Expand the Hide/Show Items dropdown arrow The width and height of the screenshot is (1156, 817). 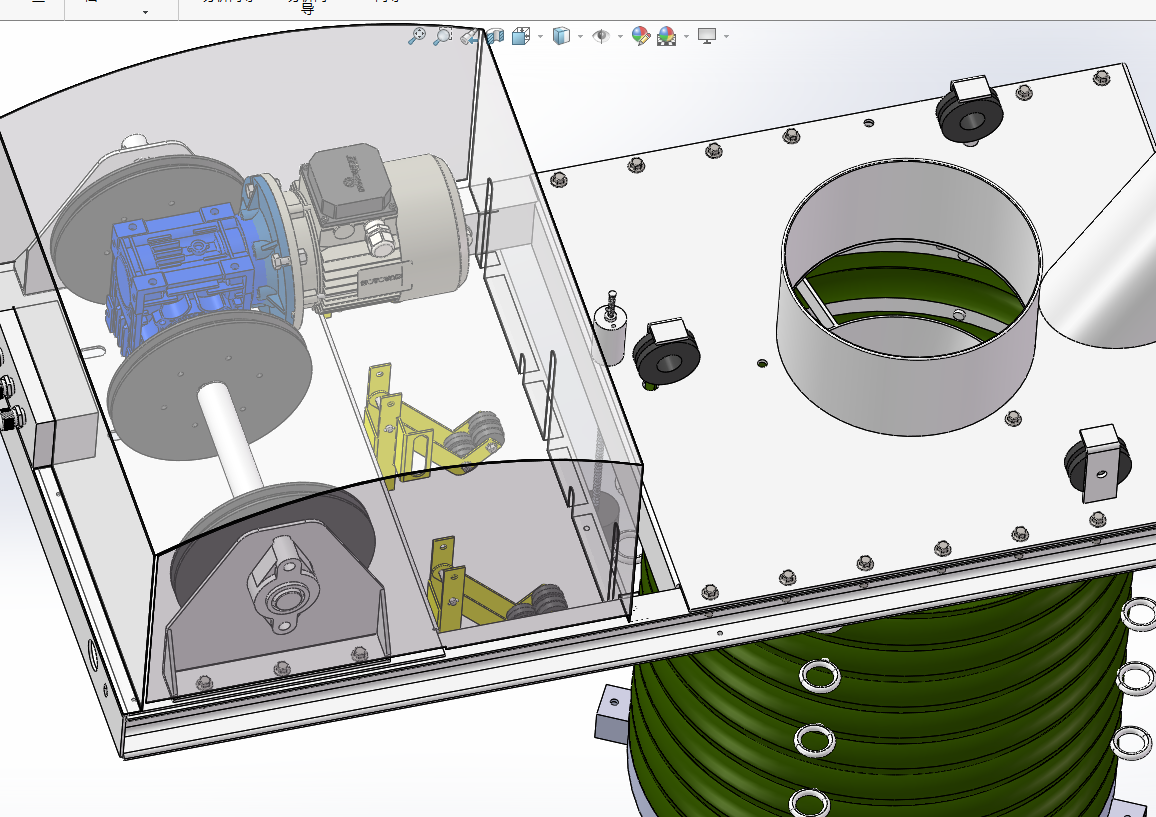pyautogui.click(x=620, y=36)
